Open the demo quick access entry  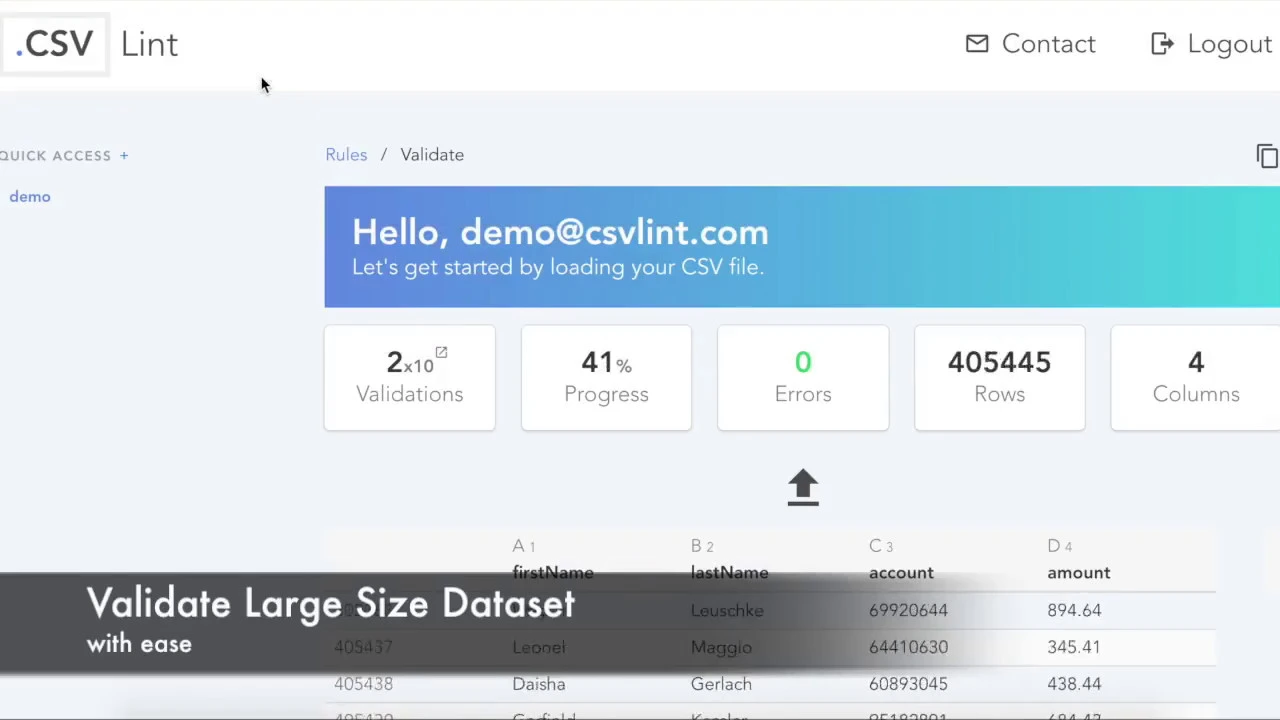click(30, 197)
